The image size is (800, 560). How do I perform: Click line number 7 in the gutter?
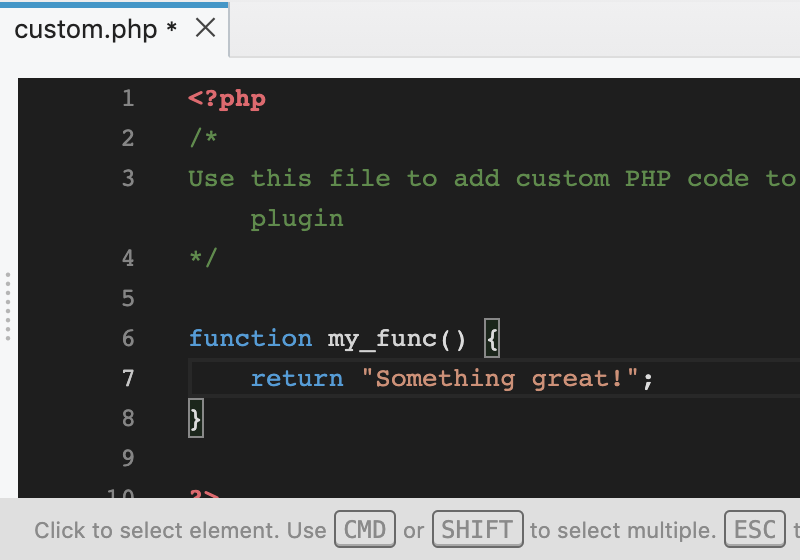(128, 378)
